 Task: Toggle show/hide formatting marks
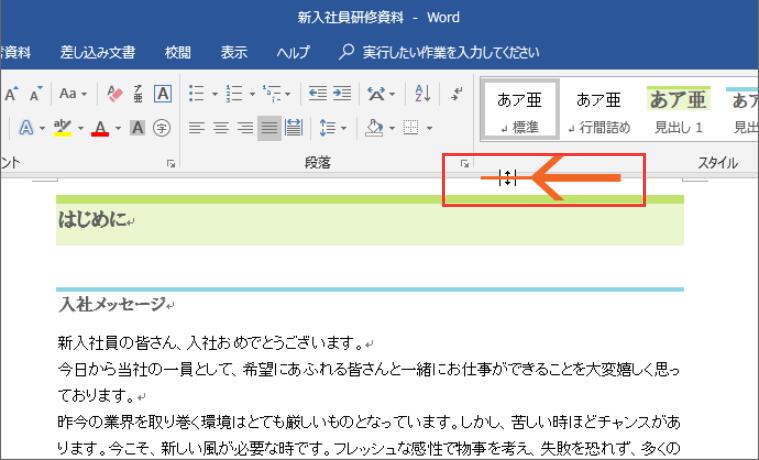pyautogui.click(x=456, y=93)
